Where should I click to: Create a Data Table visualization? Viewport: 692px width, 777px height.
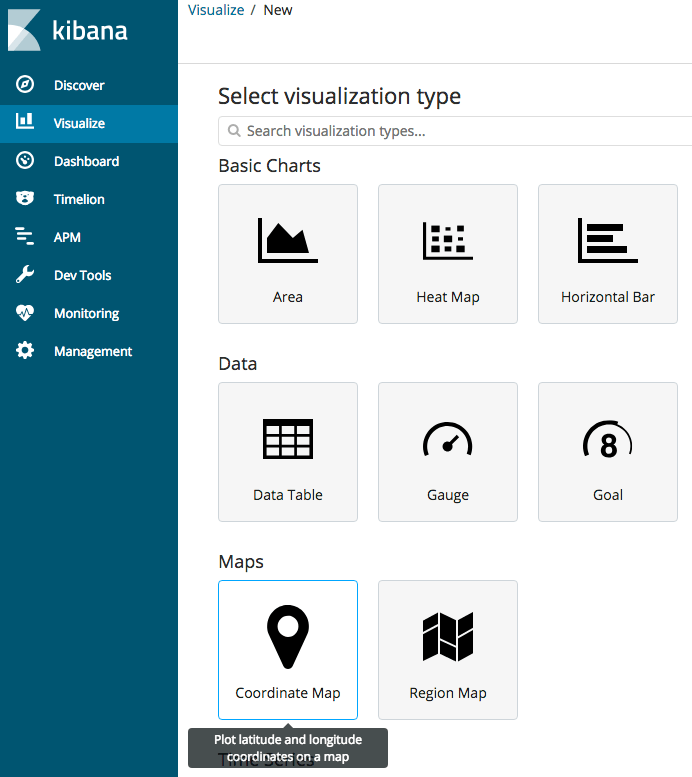tap(288, 452)
